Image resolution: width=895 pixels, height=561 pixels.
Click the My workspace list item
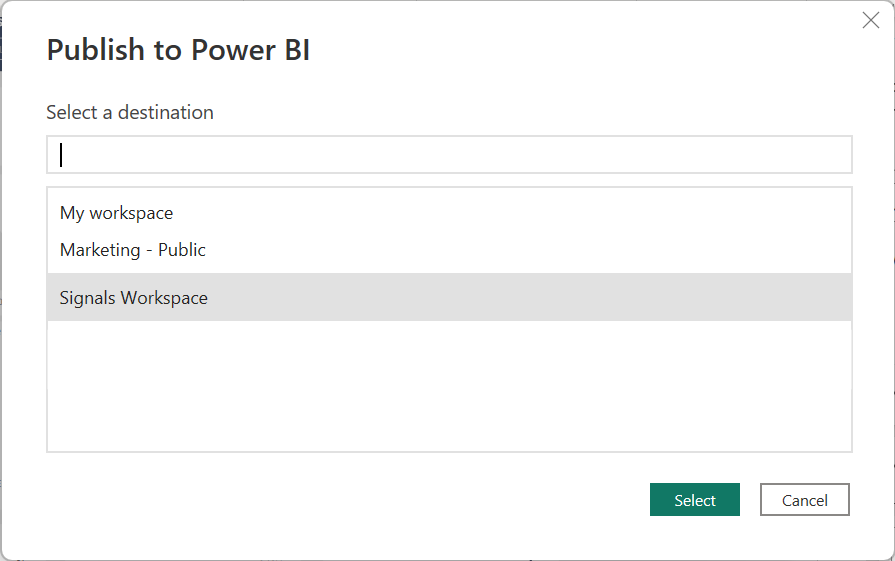pyautogui.click(x=449, y=213)
